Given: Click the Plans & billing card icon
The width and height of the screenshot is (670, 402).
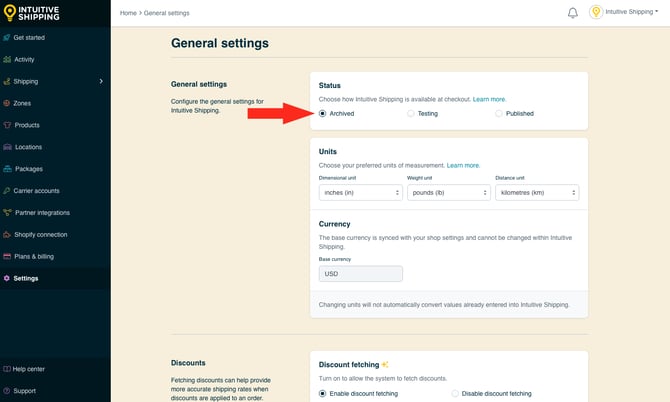Looking at the screenshot, I should pyautogui.click(x=7, y=256).
